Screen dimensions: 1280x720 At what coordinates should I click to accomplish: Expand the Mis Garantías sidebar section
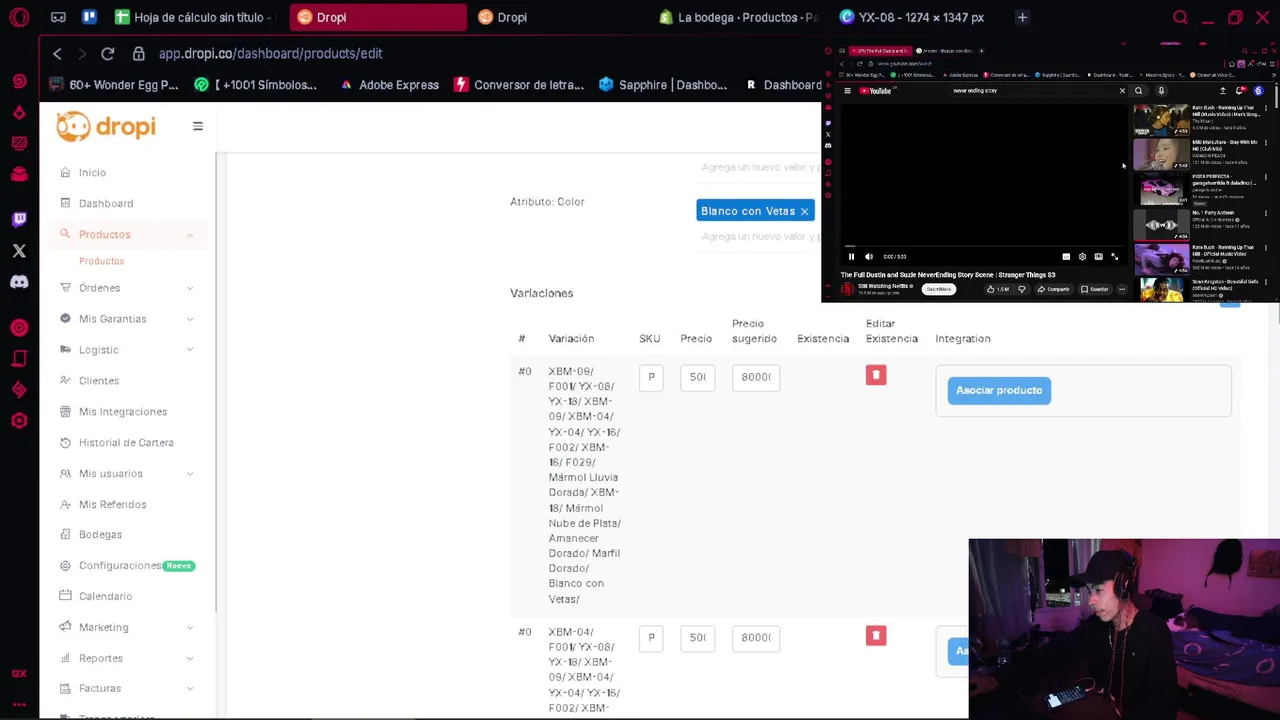[x=190, y=319]
